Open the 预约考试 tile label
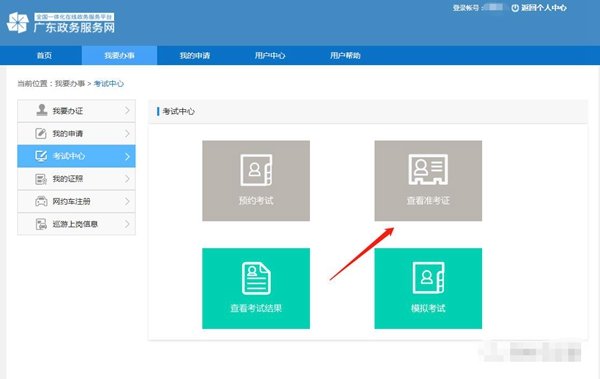 [x=256, y=200]
